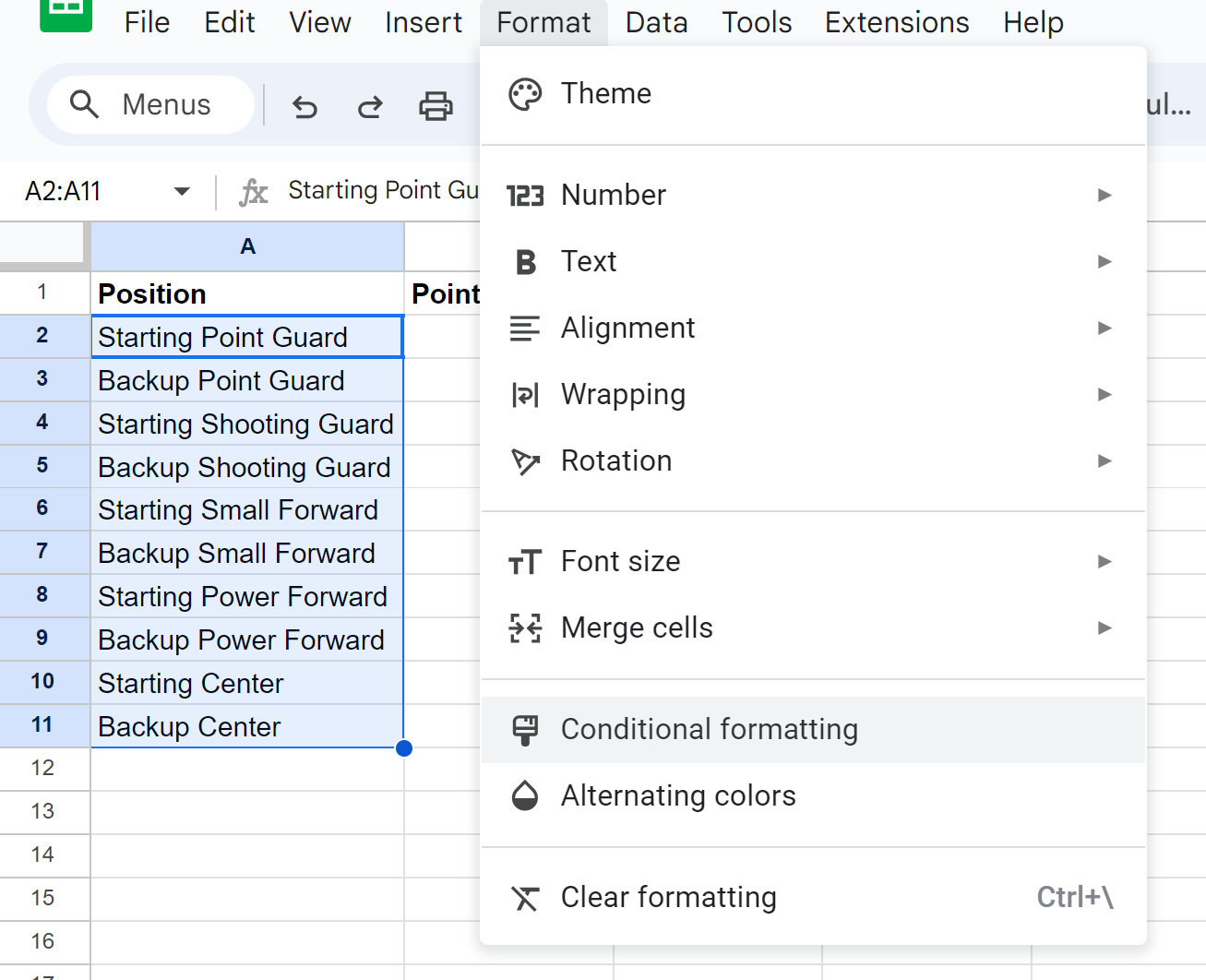Click cell Starting Center

pos(247,683)
